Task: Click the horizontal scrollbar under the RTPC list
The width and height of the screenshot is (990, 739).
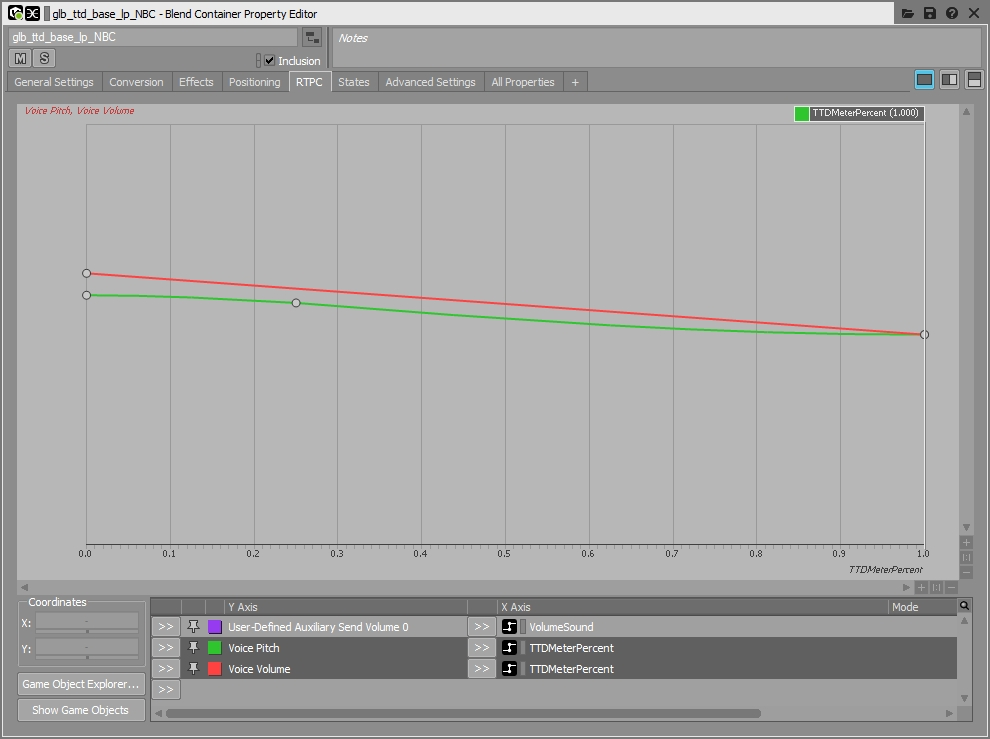Action: pos(463,713)
